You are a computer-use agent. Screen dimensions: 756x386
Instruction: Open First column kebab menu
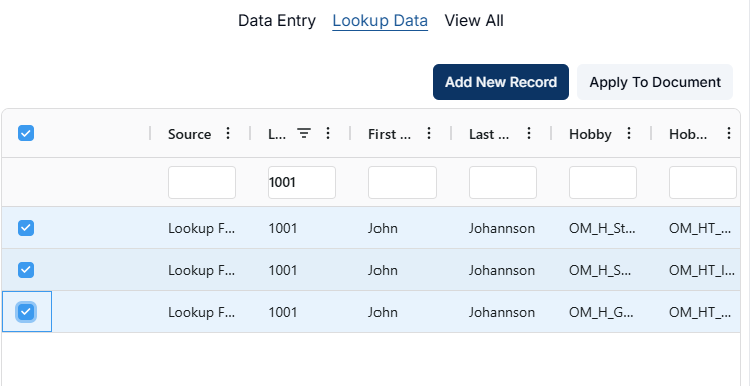[x=429, y=133]
